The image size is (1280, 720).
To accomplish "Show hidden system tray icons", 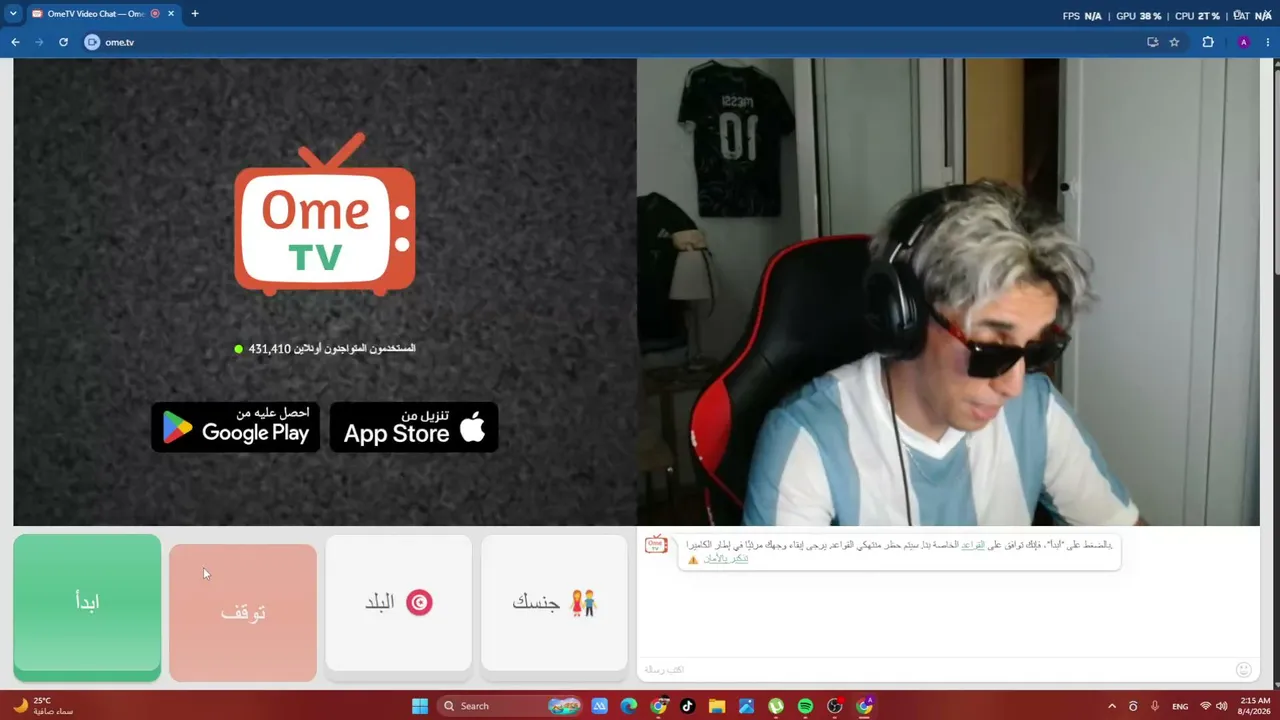I will click(x=1112, y=706).
